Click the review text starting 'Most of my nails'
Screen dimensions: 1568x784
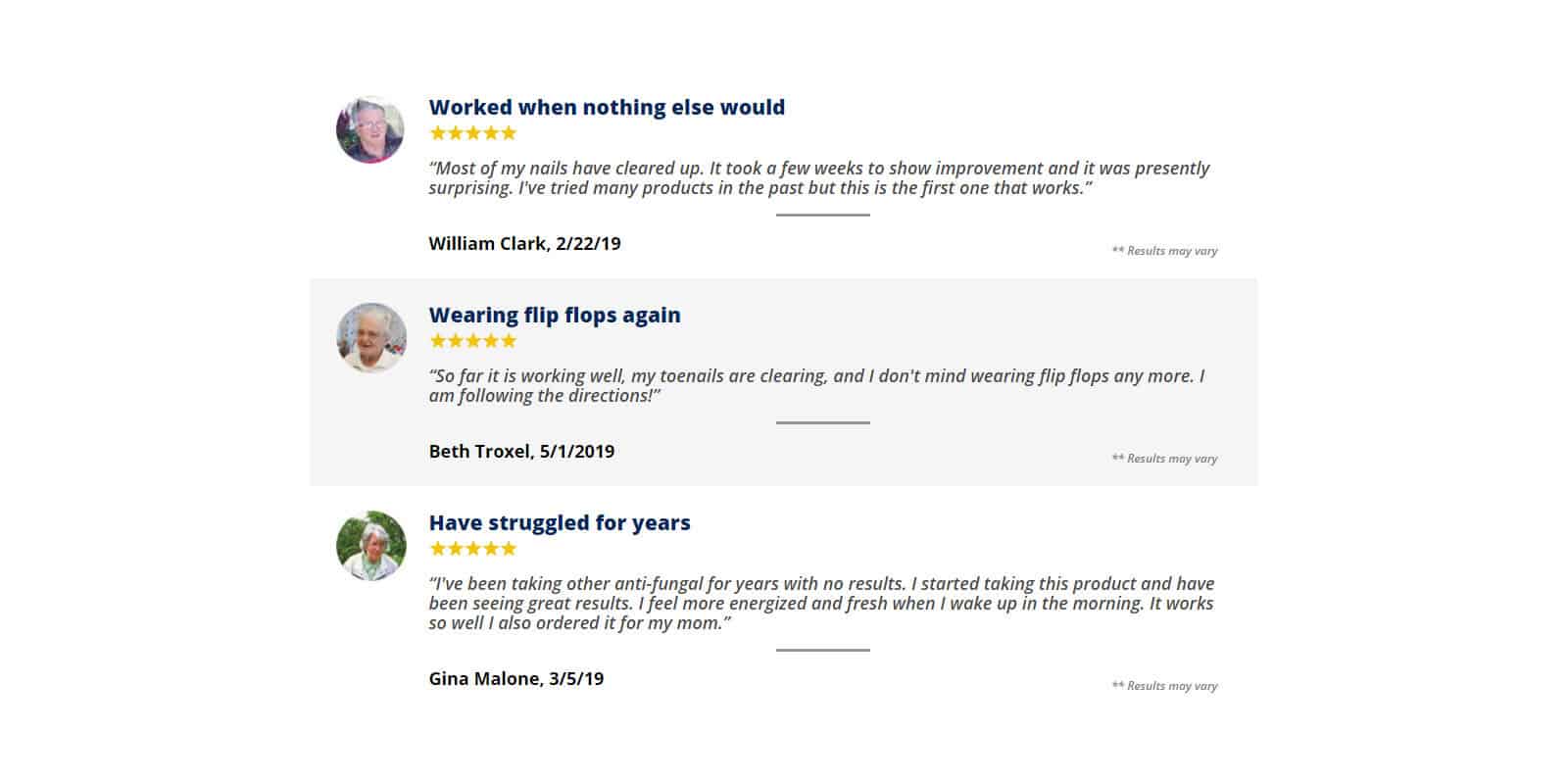pyautogui.click(x=819, y=178)
